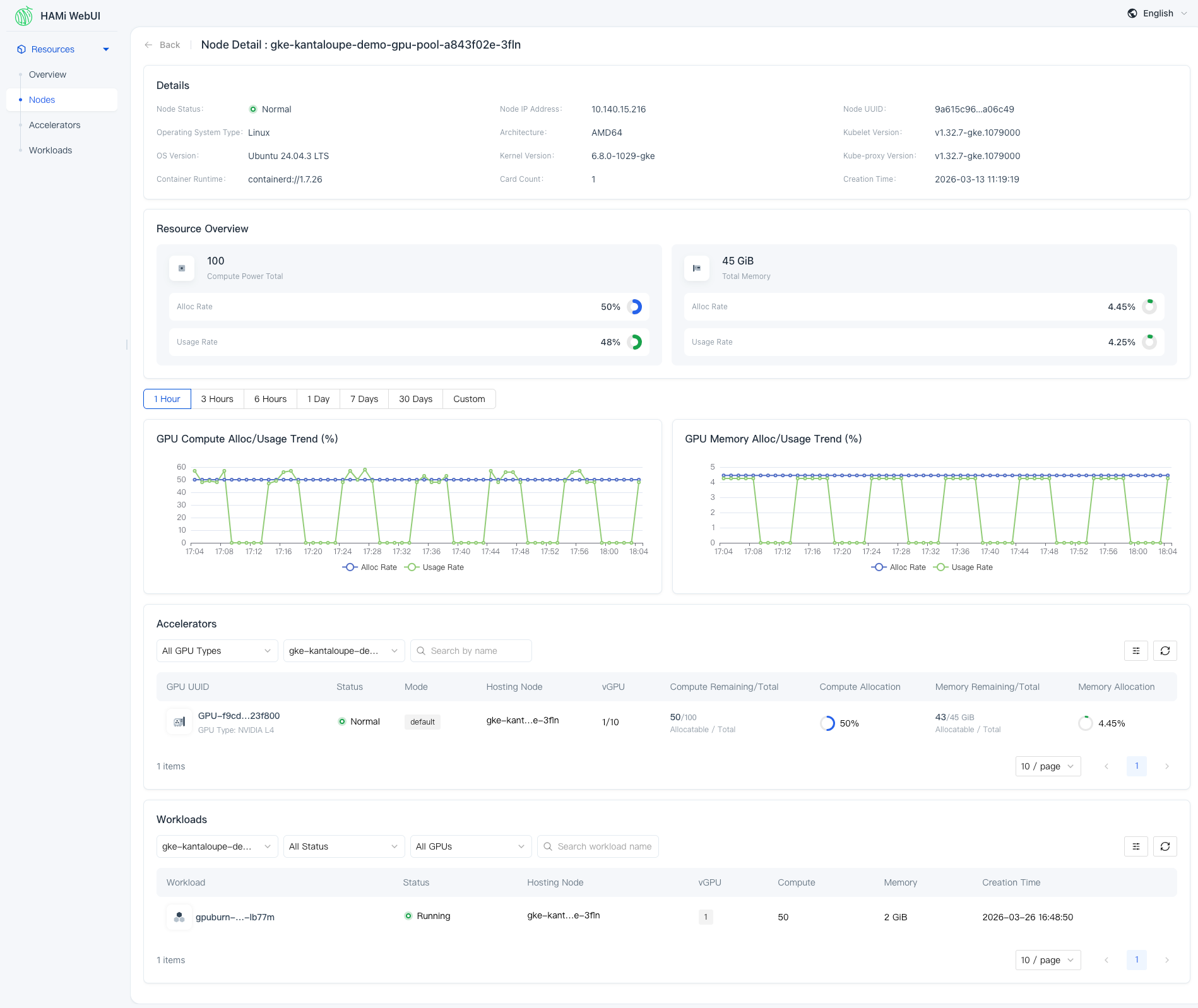The image size is (1198, 1008).
Task: Open GPU-f9cd...23f800 accelerator link
Action: (x=239, y=716)
